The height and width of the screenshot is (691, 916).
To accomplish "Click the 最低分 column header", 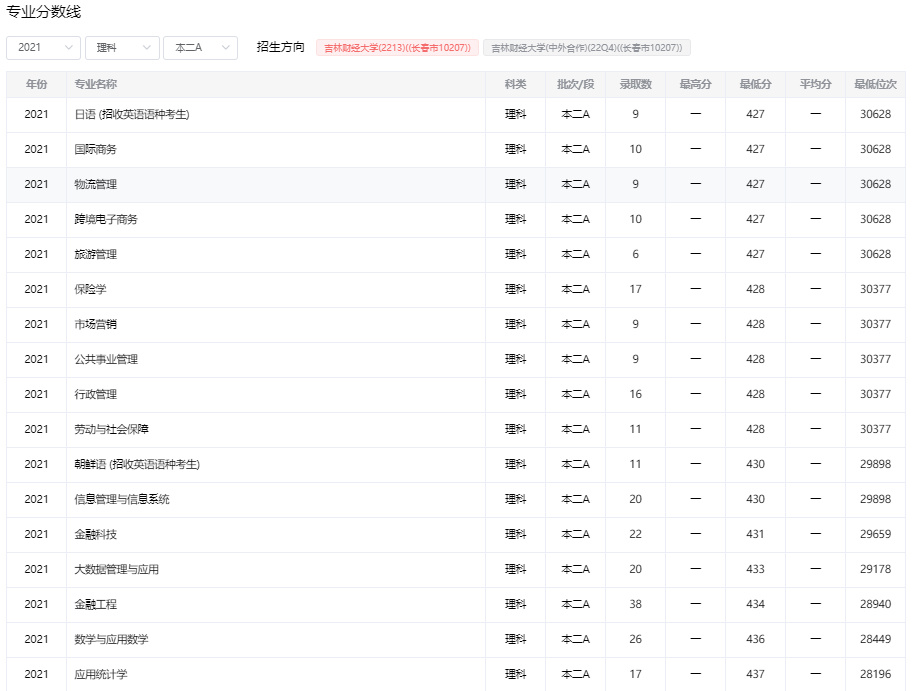I will (x=755, y=85).
